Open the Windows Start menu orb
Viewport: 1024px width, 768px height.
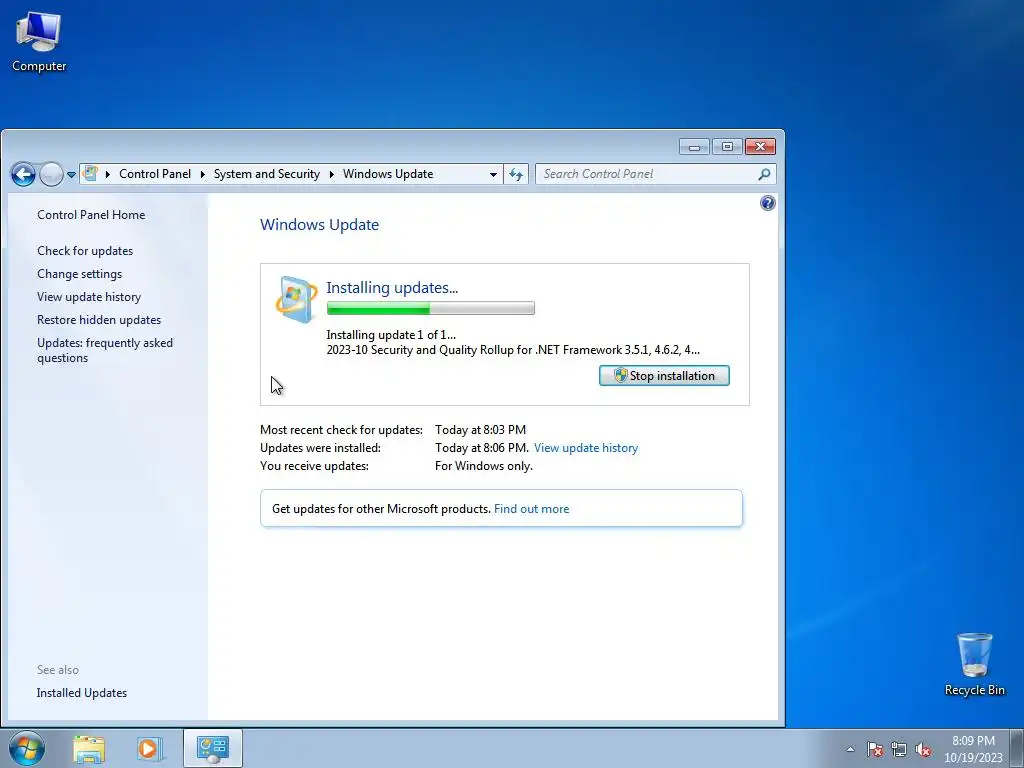coord(27,748)
